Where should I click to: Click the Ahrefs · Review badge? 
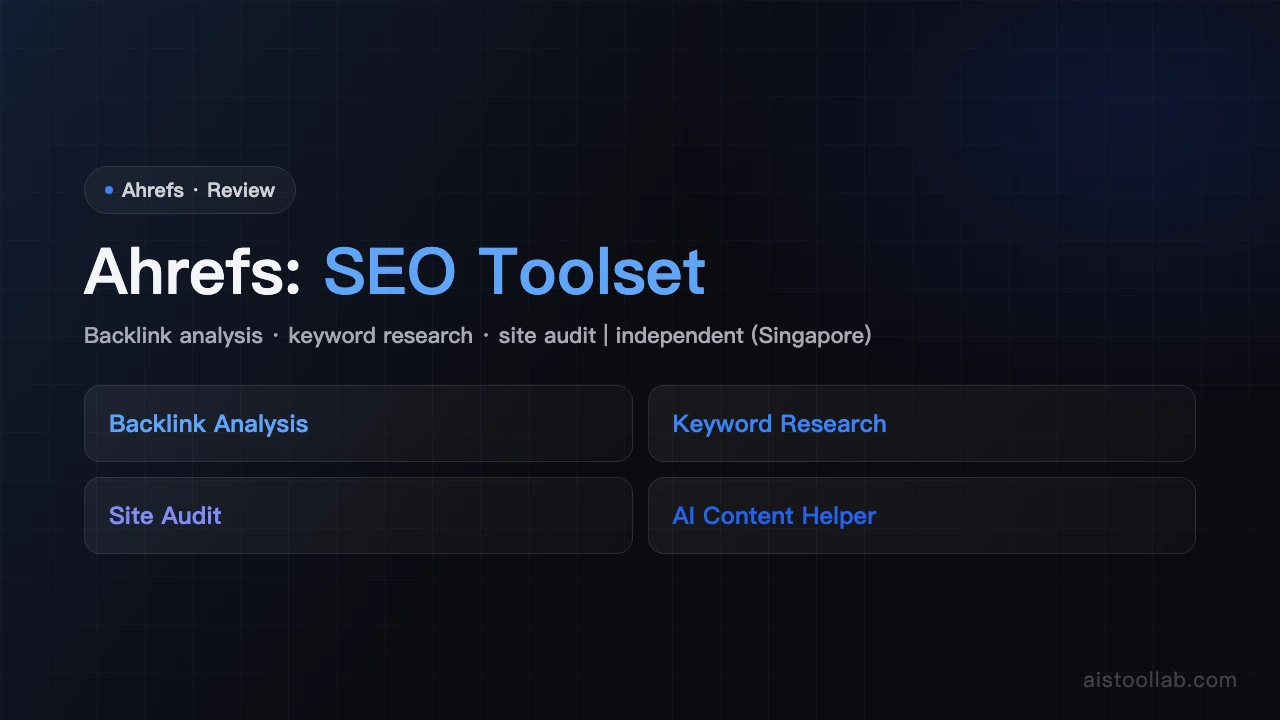[190, 190]
